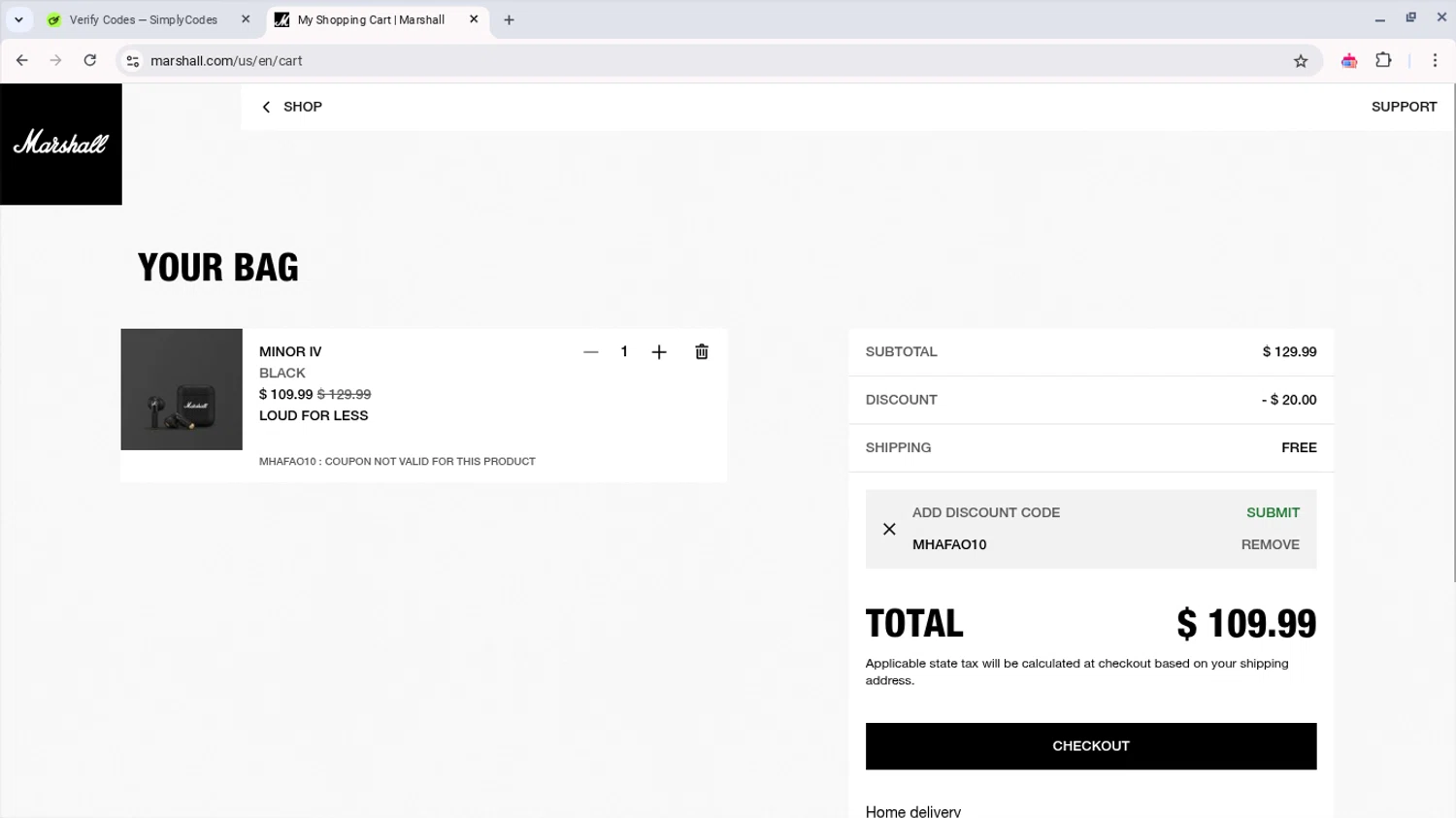
Task: Click the $ 129.99 subtotal value
Action: click(x=1289, y=352)
